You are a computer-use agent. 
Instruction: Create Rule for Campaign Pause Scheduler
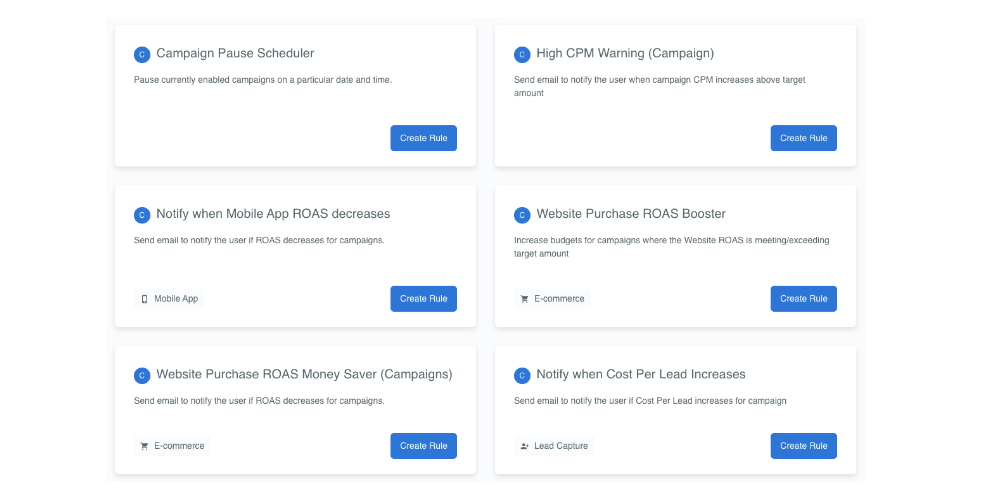(x=423, y=138)
